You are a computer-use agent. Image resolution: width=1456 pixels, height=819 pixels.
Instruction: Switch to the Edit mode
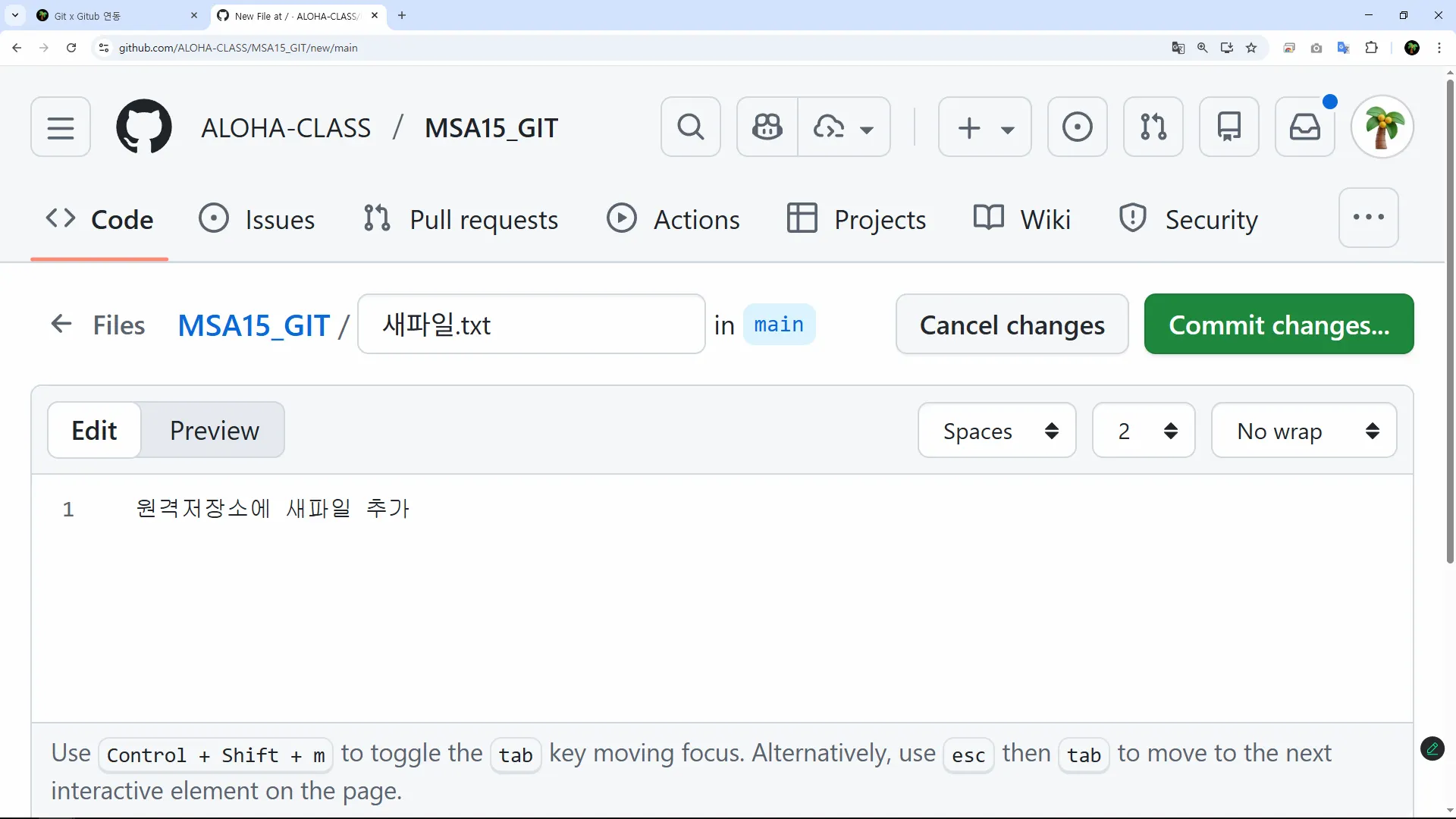tap(94, 430)
